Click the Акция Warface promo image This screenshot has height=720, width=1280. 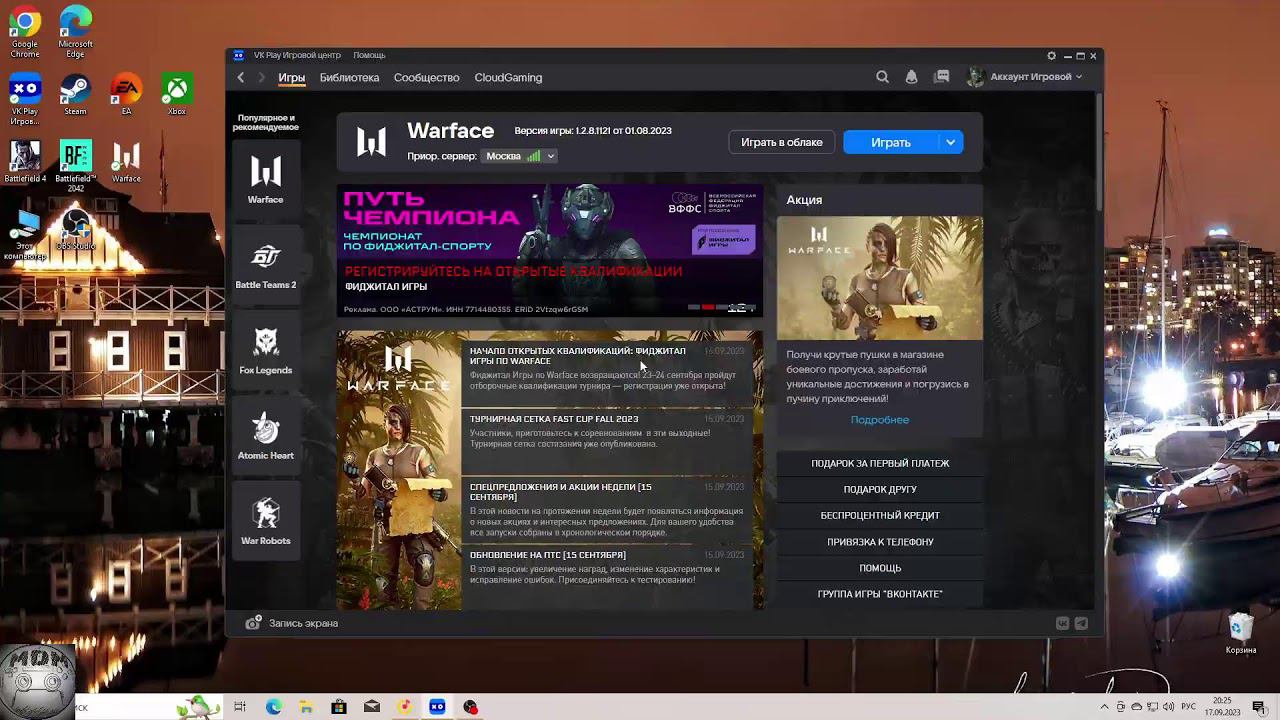tap(880, 278)
